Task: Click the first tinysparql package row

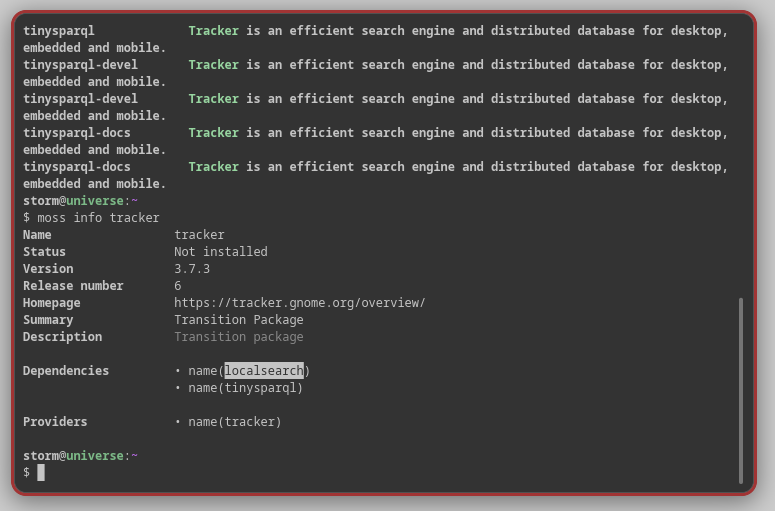Action: click(x=376, y=39)
